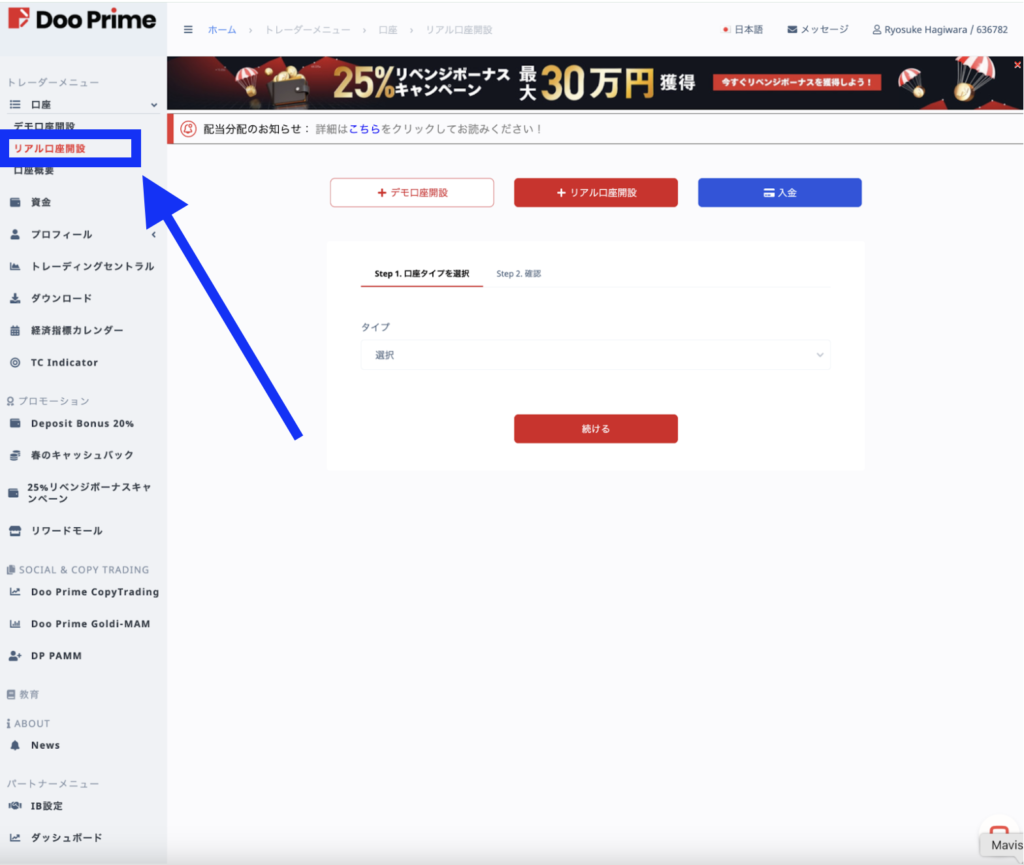
Task: Switch language via 日本語 selector
Action: coord(743,29)
